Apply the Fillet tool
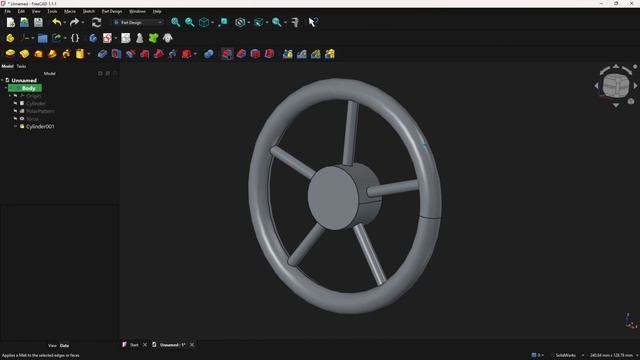The image size is (640, 360). point(227,54)
